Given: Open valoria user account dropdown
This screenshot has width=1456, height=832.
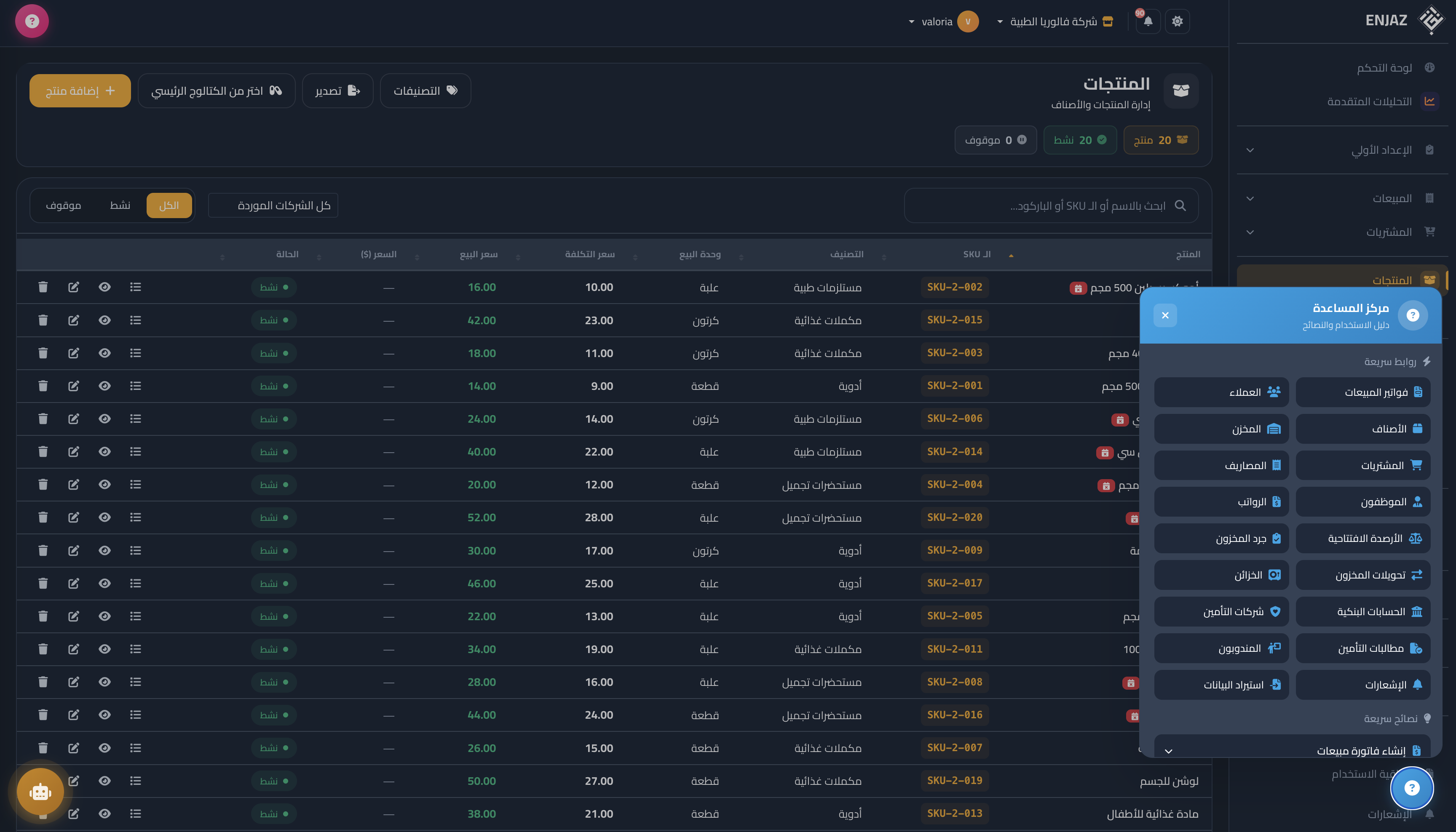Looking at the screenshot, I should pos(943,22).
